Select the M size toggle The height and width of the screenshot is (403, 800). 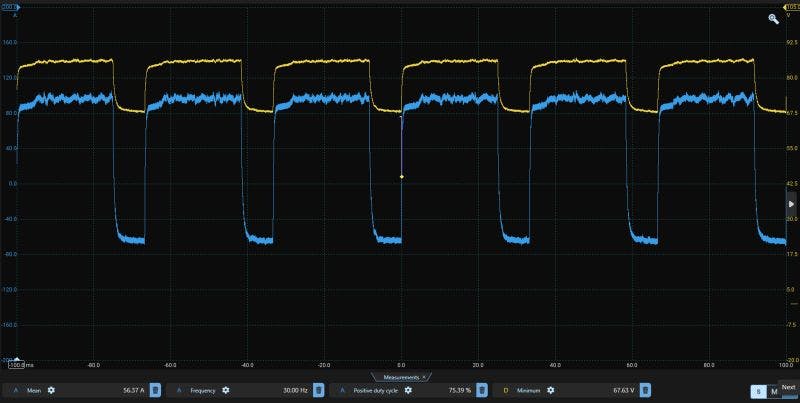(773, 391)
